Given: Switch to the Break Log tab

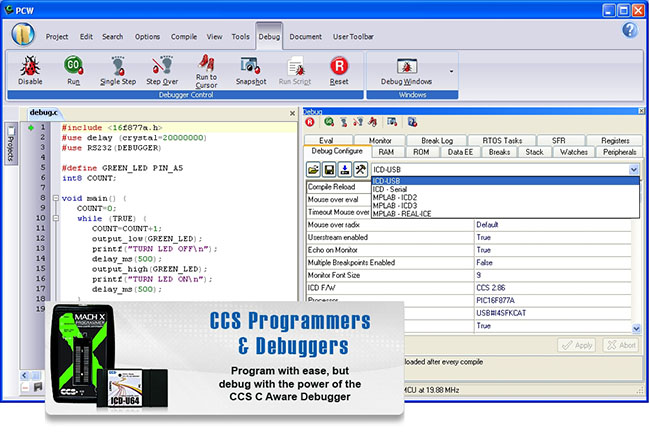Looking at the screenshot, I should coord(437,140).
